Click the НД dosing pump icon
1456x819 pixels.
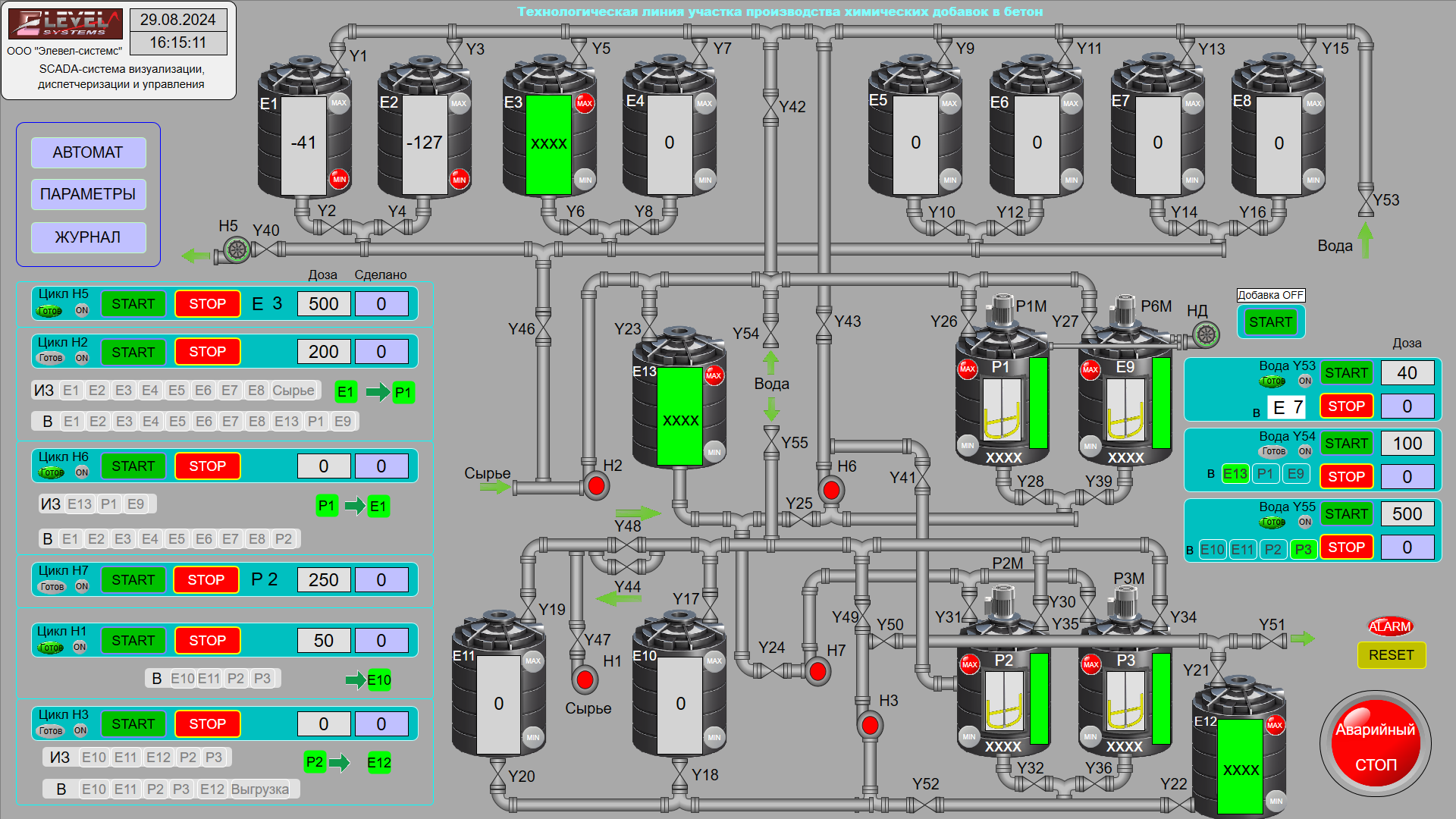tap(1206, 334)
